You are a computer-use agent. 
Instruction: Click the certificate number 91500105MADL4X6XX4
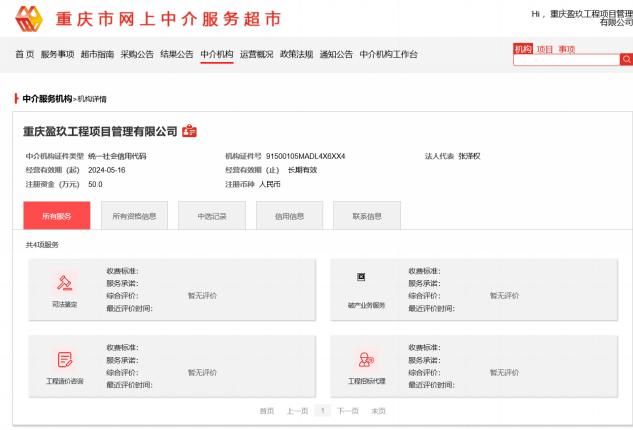click(306, 156)
